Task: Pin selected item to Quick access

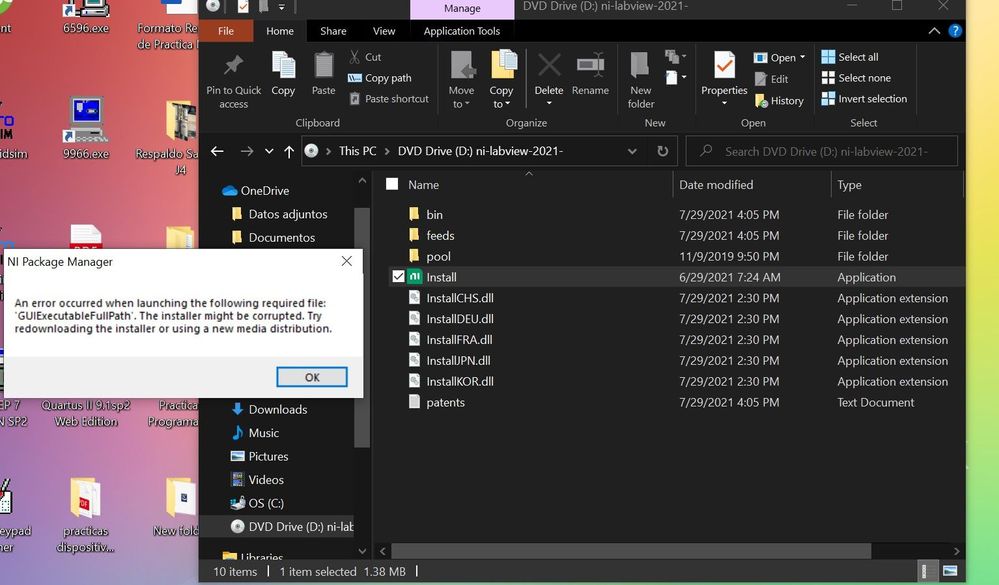Action: pos(233,80)
